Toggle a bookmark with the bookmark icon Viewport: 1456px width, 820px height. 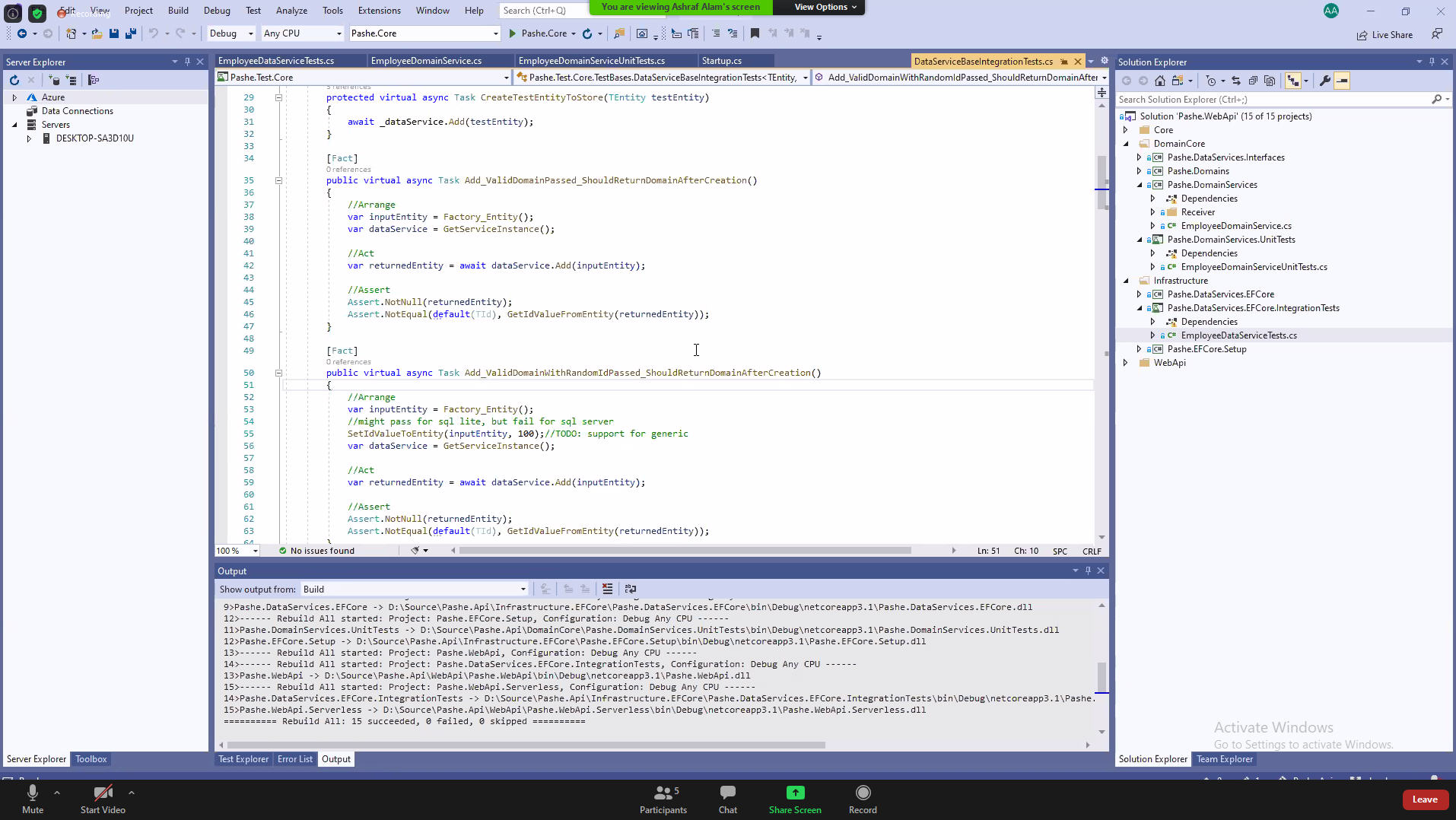(x=755, y=33)
